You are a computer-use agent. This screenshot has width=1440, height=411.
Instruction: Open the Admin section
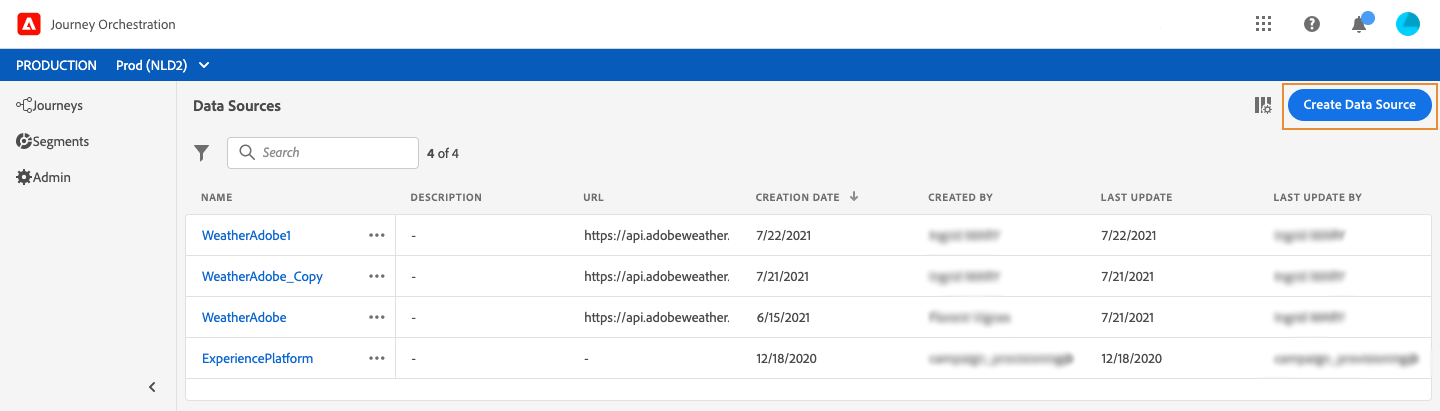(x=44, y=178)
